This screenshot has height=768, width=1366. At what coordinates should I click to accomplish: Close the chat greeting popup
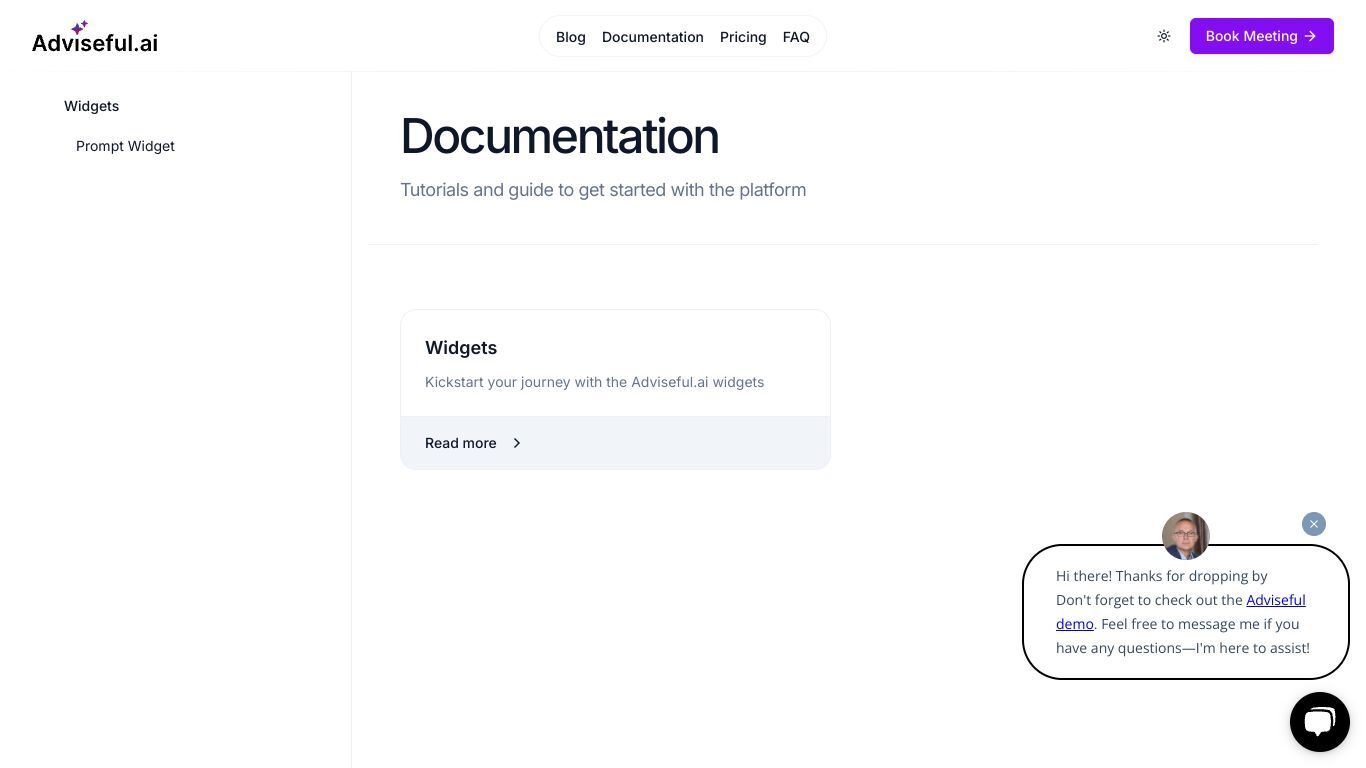click(1314, 524)
